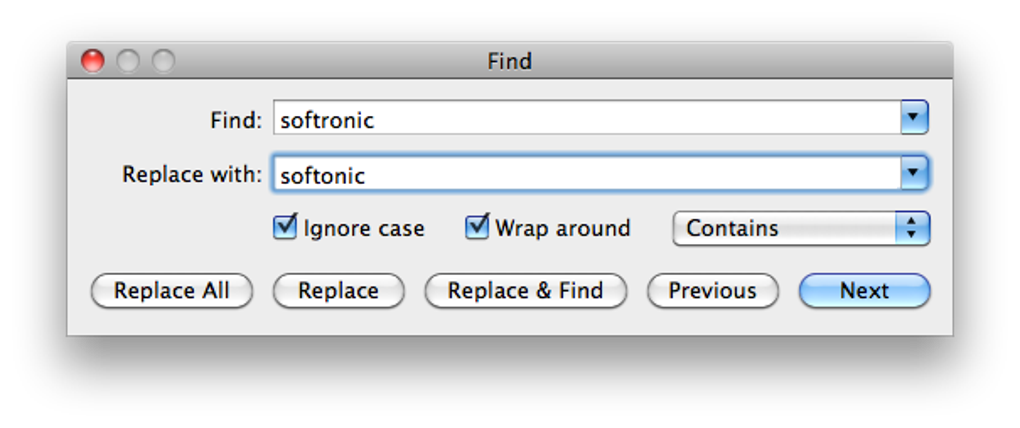Open the Find history dropdown arrow
The height and width of the screenshot is (428, 1020).
[914, 119]
